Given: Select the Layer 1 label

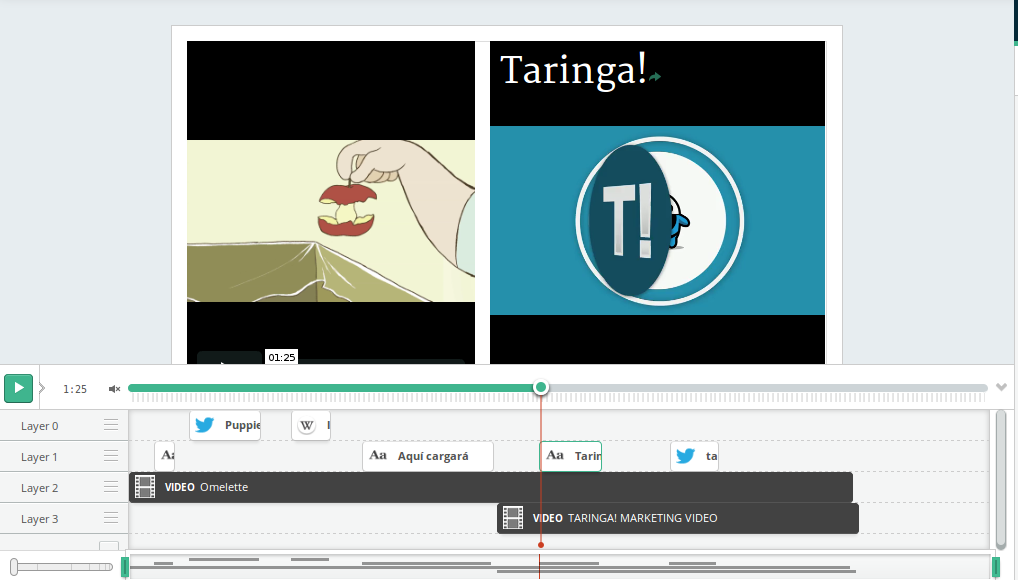Looking at the screenshot, I should 39,457.
